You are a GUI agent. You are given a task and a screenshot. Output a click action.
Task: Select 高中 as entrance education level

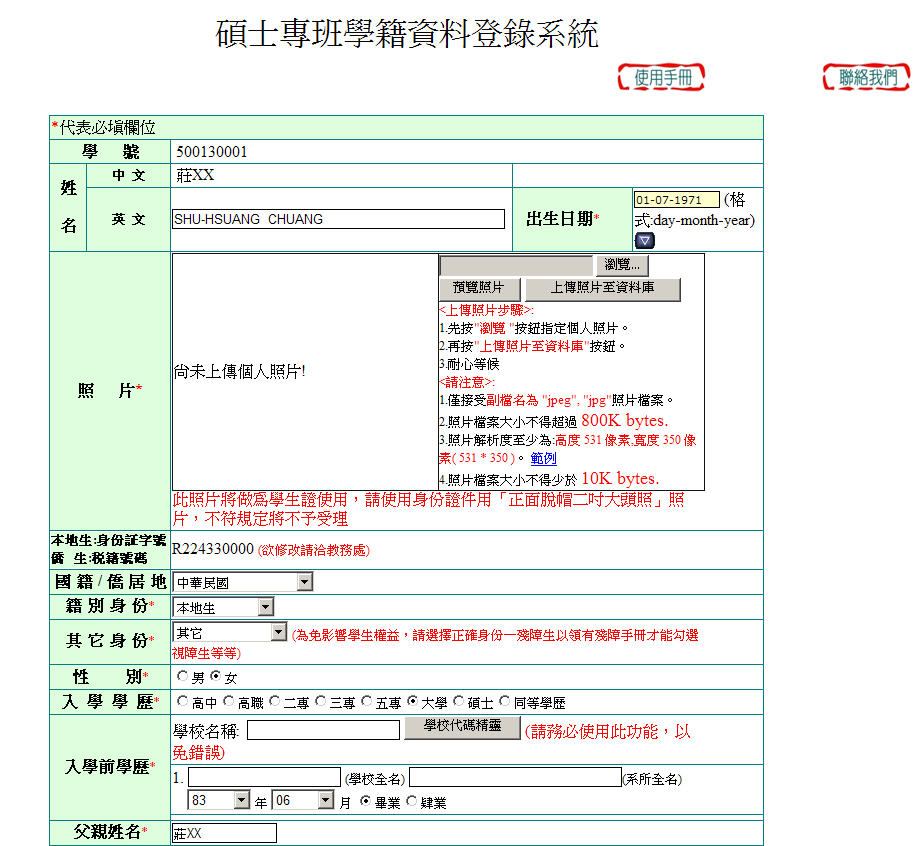(x=181, y=702)
